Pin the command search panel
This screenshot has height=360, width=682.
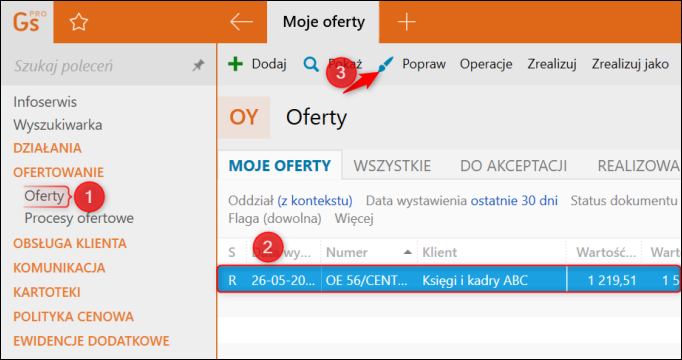coord(198,66)
